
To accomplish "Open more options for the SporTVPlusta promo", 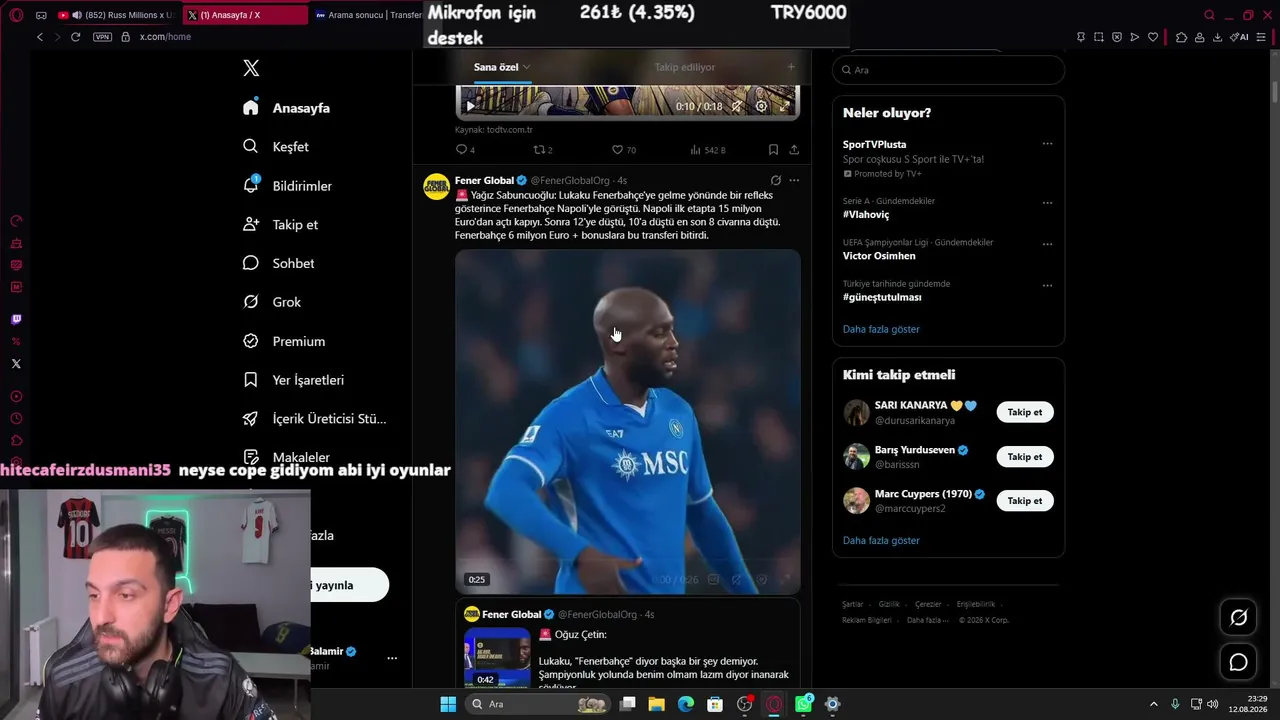I will click(1047, 144).
